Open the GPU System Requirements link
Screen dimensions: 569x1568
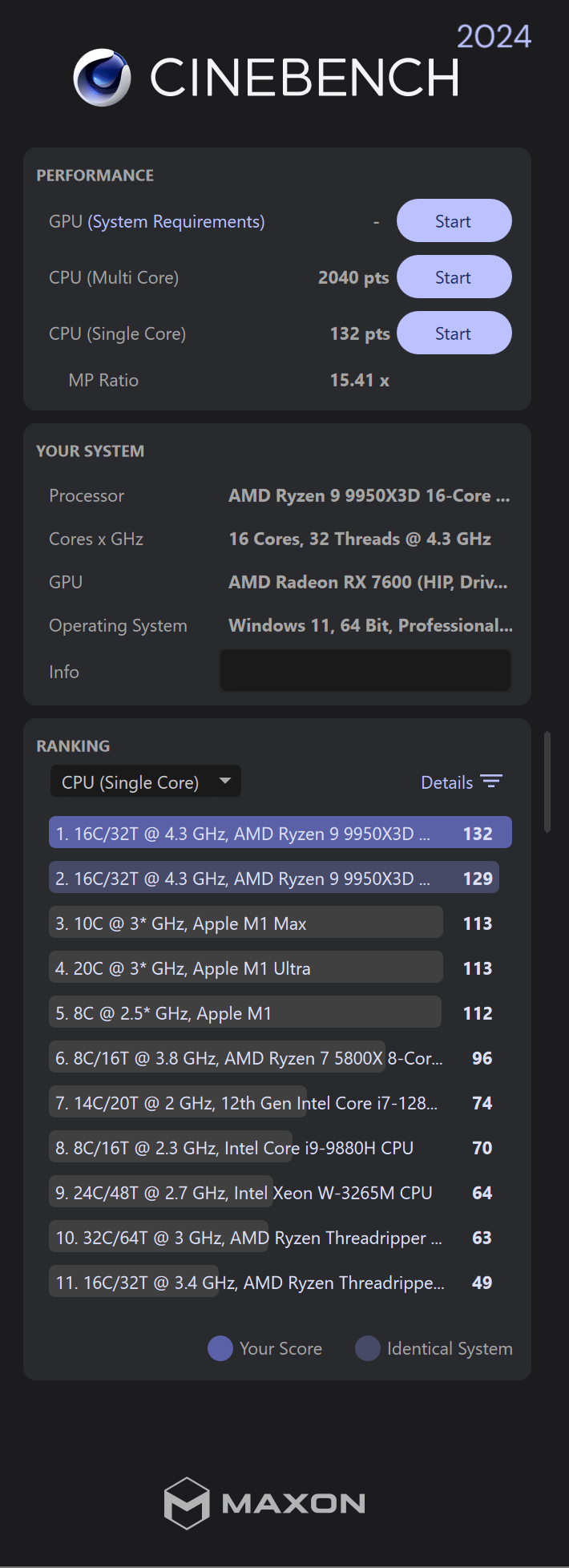click(176, 221)
